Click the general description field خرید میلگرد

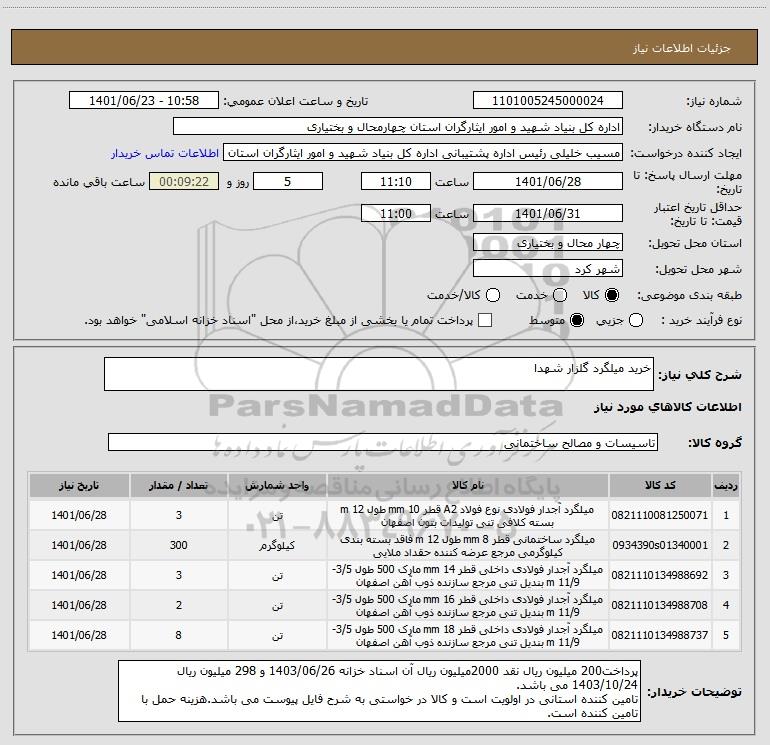pyautogui.click(x=379, y=374)
